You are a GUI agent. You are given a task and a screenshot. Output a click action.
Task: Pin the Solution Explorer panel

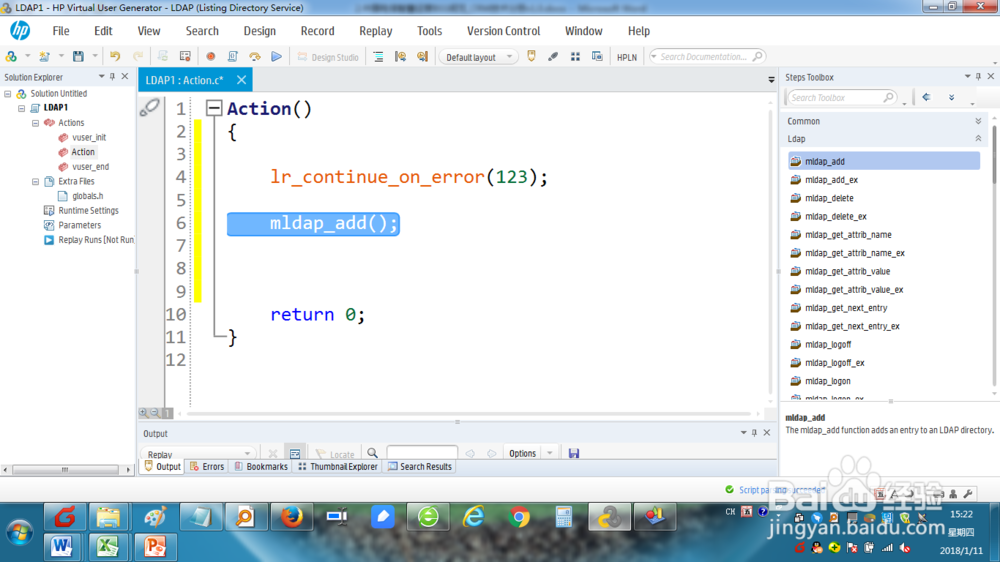click(x=113, y=77)
